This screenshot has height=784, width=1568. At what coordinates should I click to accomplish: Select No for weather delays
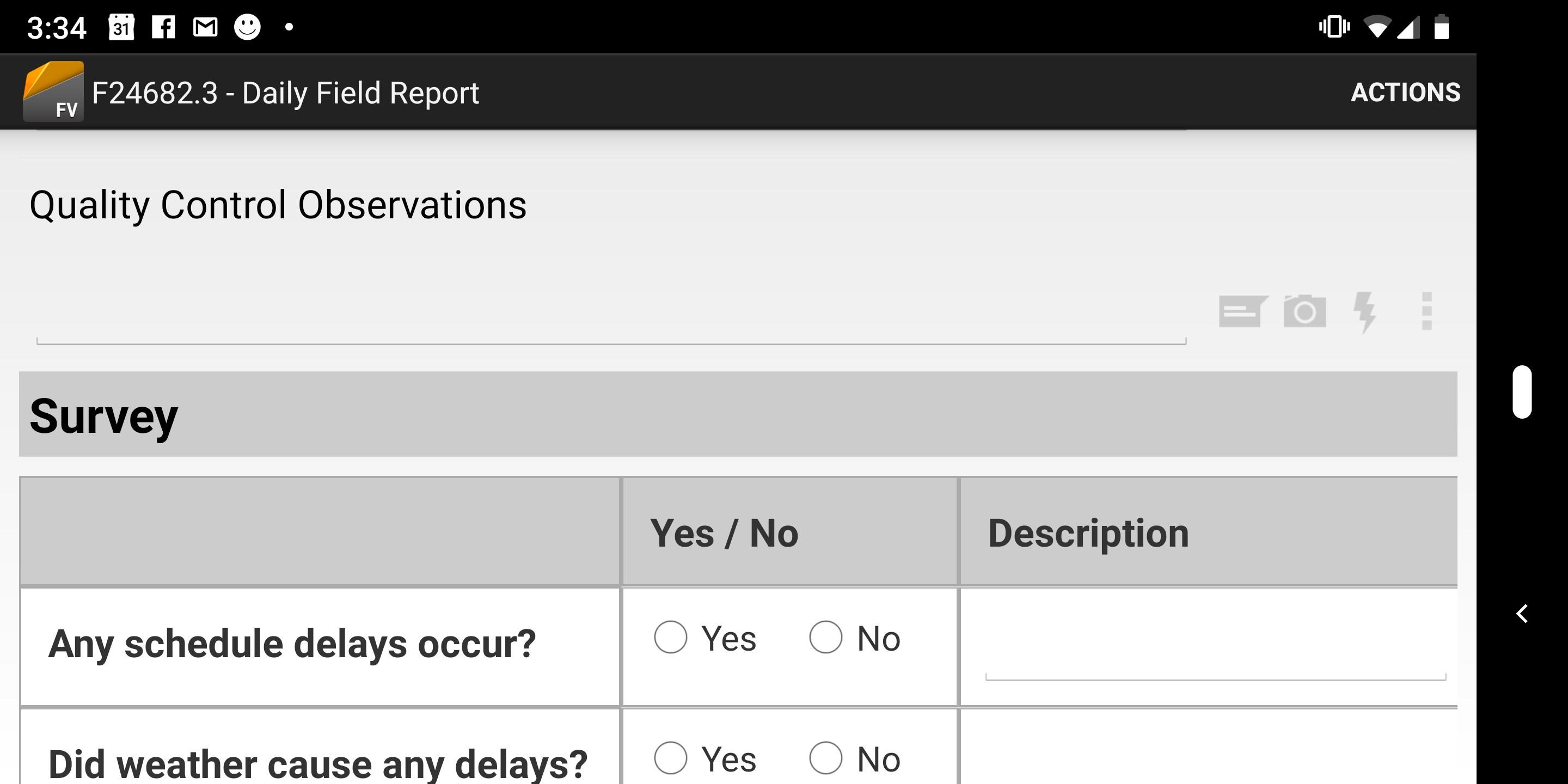click(825, 758)
